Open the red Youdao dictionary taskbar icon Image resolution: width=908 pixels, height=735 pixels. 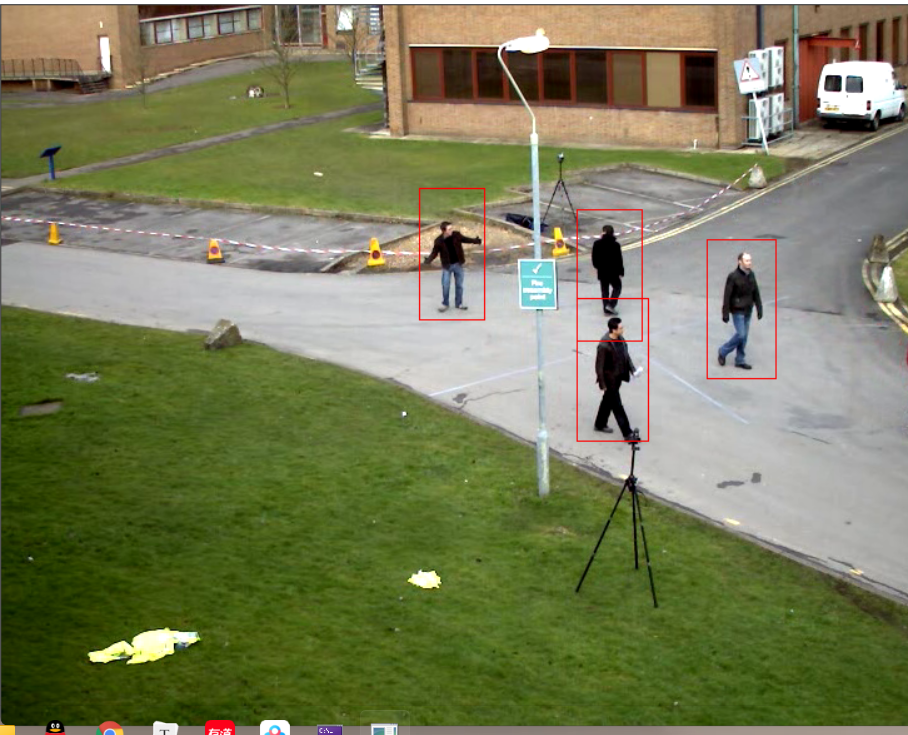point(219,728)
